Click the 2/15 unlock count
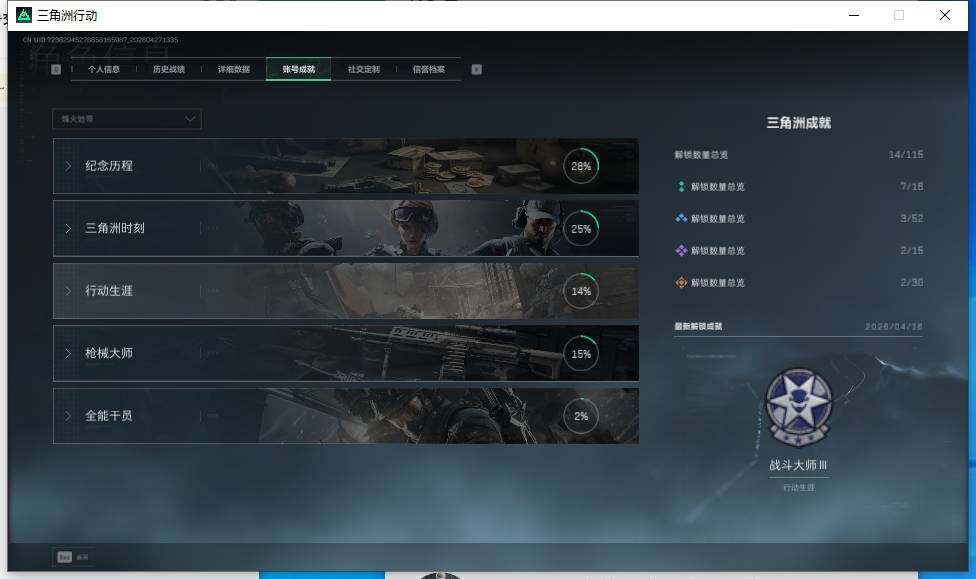The height and width of the screenshot is (579, 976). tap(911, 250)
